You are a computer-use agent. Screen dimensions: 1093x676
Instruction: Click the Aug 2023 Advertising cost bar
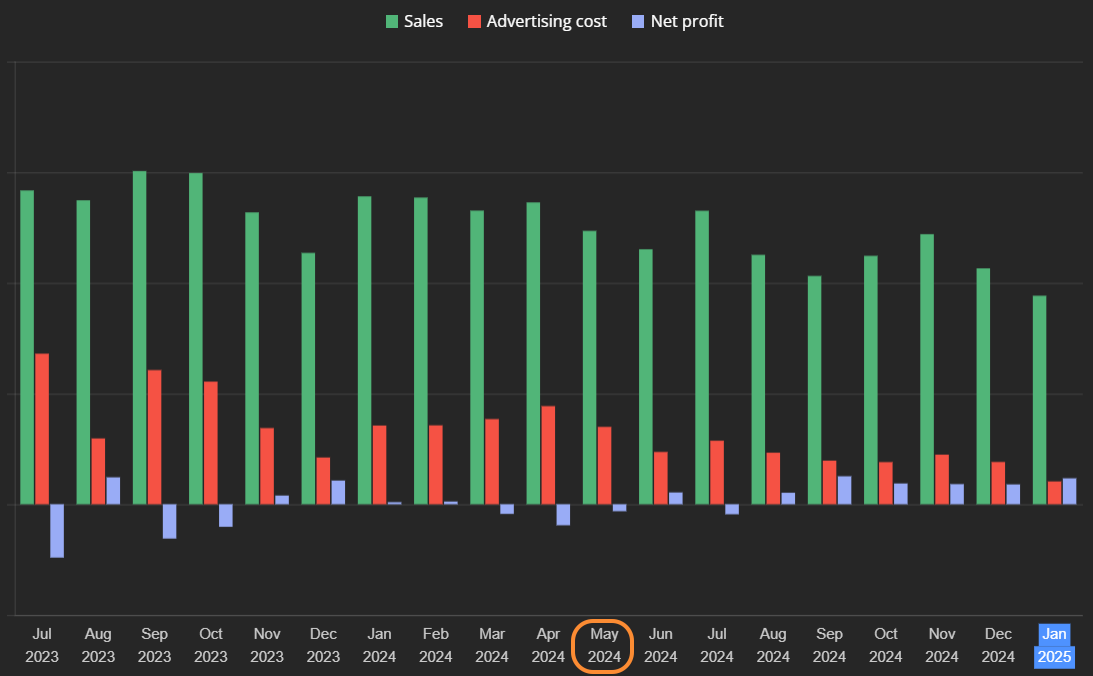pos(98,471)
